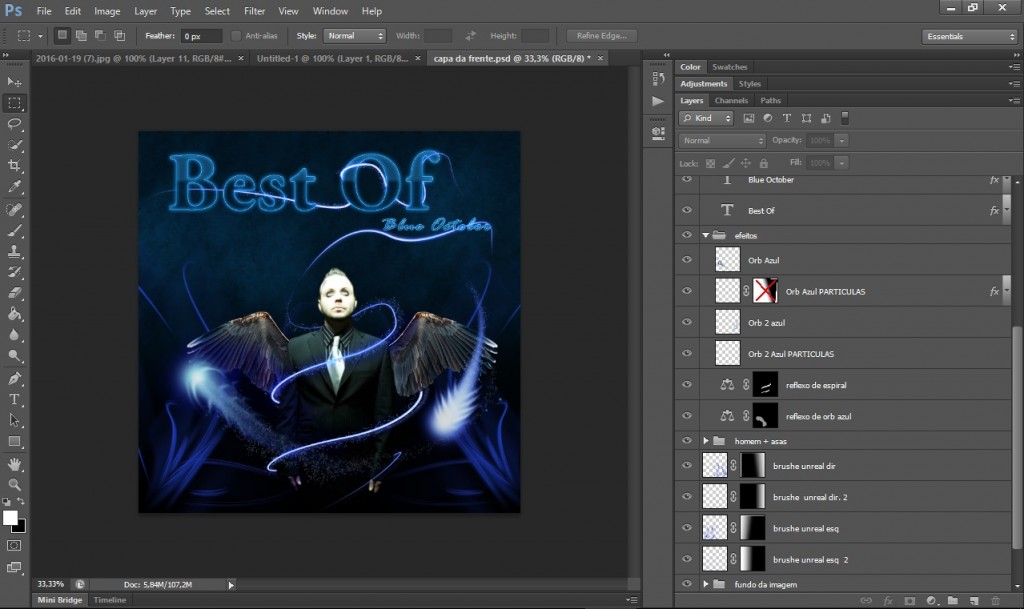Open the Timeline panel tab
This screenshot has height=609, width=1024.
(x=110, y=600)
